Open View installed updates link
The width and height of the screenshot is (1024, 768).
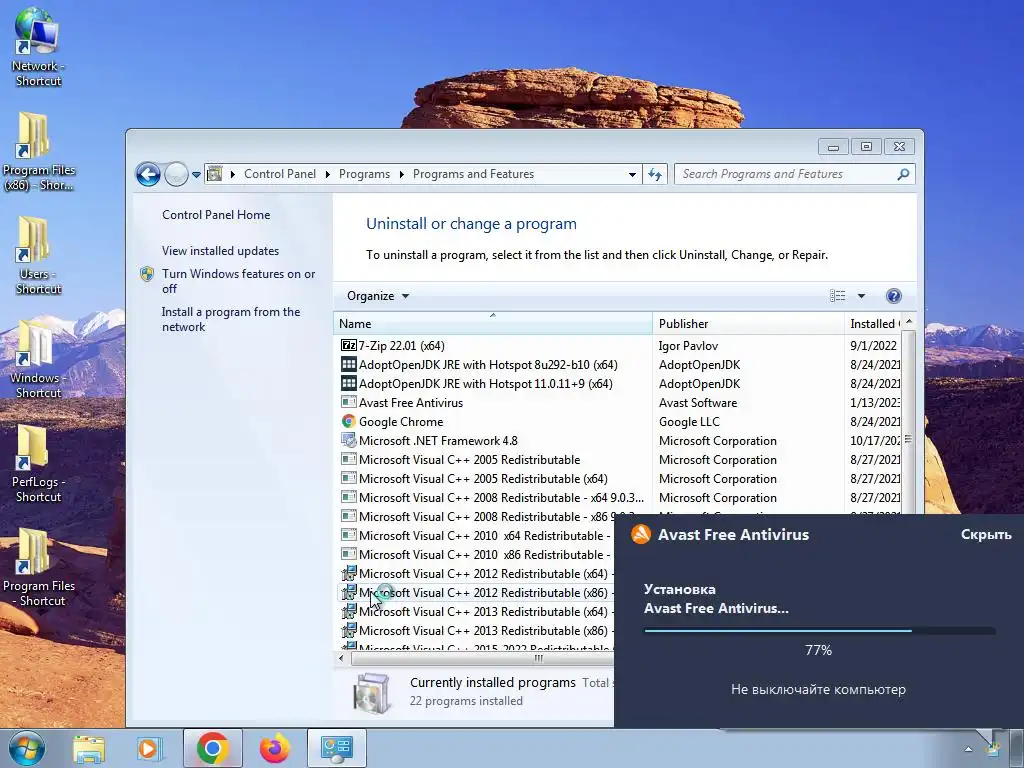[220, 251]
